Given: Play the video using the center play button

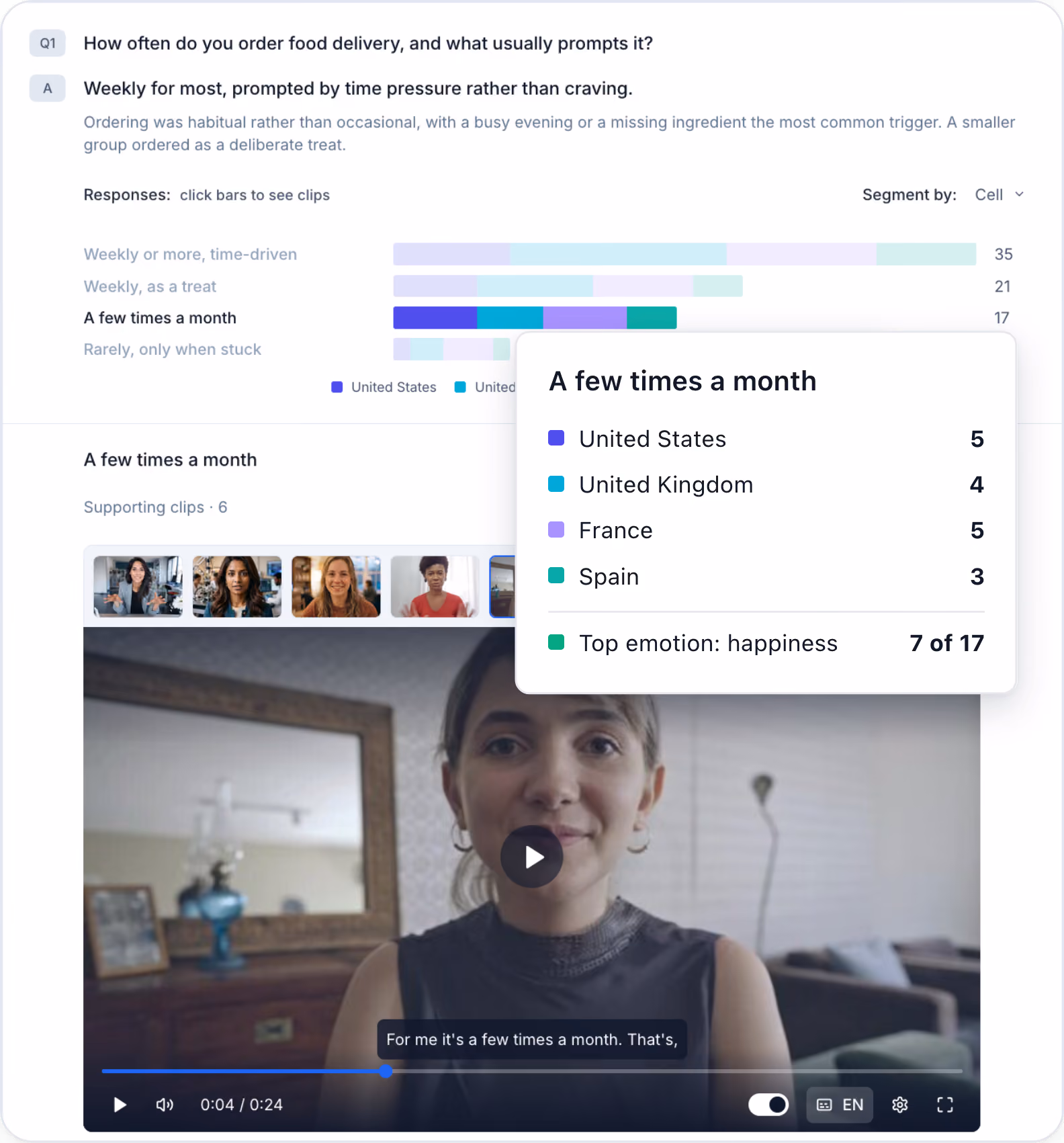Looking at the screenshot, I should coord(531,857).
